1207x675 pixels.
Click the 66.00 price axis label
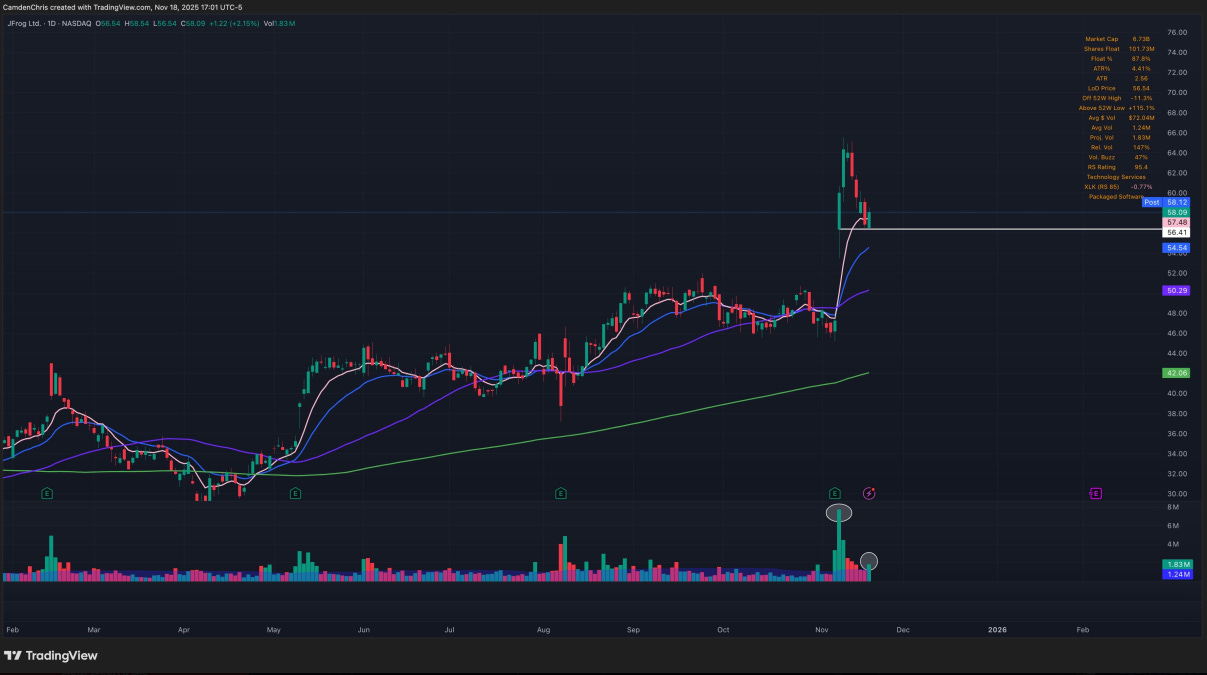[1176, 133]
